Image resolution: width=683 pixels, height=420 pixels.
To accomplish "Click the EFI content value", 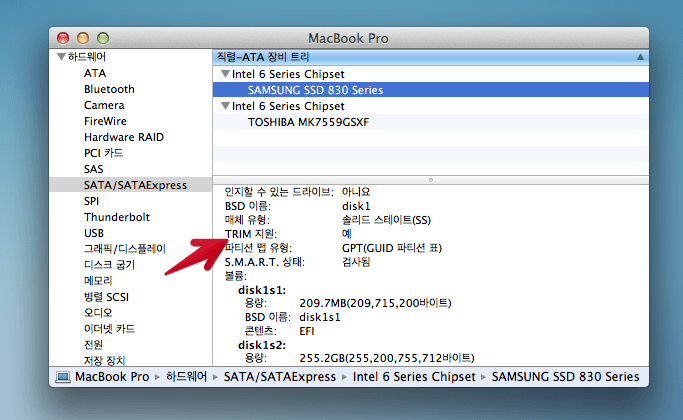I will pyautogui.click(x=307, y=331).
